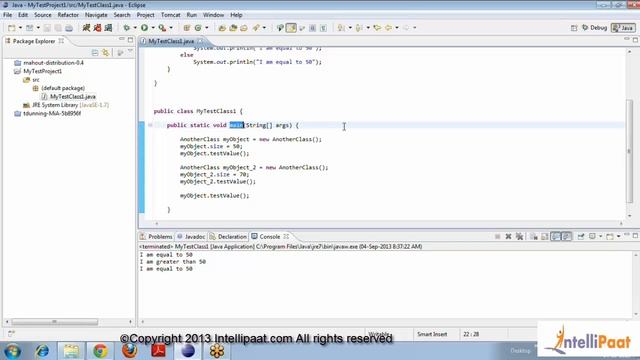
Task: Click the Search flashlight toolbar icon
Action: click(256, 28)
